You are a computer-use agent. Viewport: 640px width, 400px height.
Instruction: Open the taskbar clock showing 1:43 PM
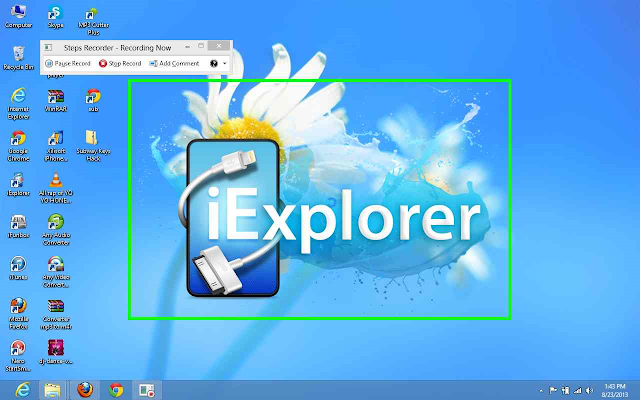(615, 390)
